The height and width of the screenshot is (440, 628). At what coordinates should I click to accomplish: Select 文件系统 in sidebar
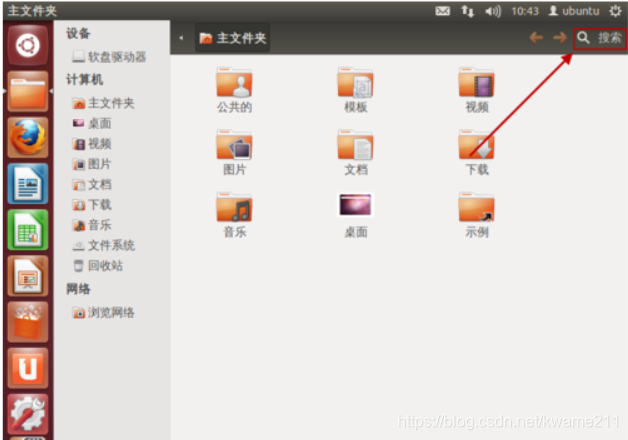pos(103,245)
